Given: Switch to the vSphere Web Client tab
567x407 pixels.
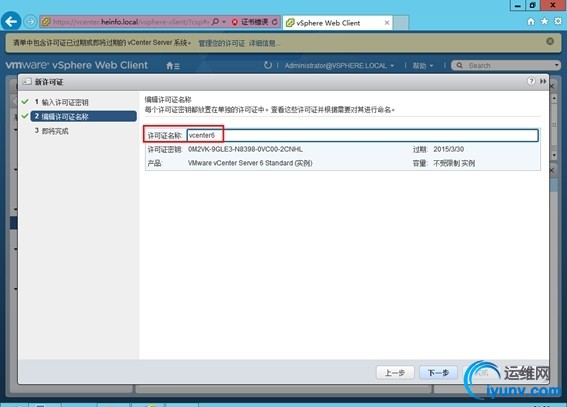Looking at the screenshot, I should [337, 23].
